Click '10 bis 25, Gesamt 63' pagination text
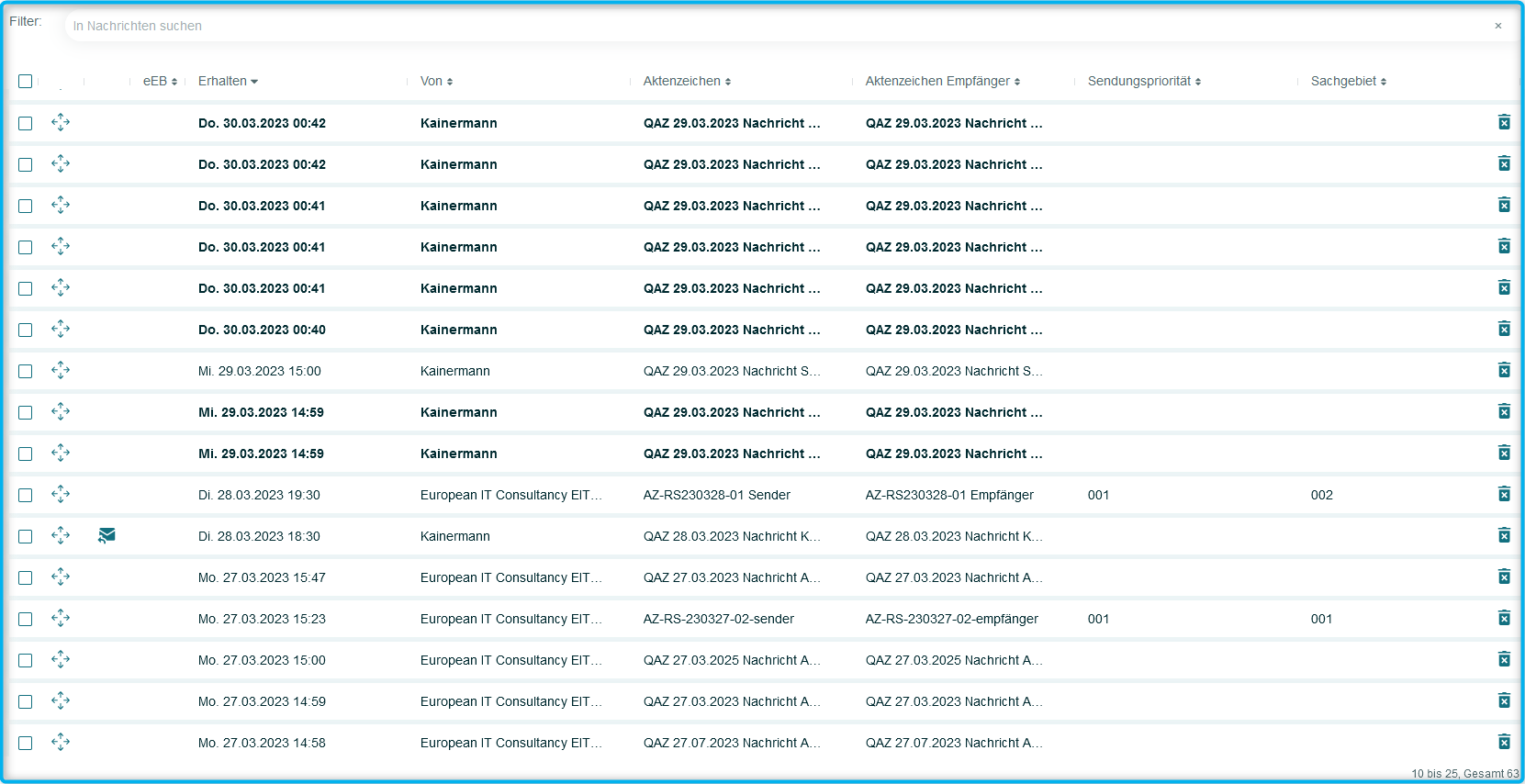 pyautogui.click(x=1464, y=774)
